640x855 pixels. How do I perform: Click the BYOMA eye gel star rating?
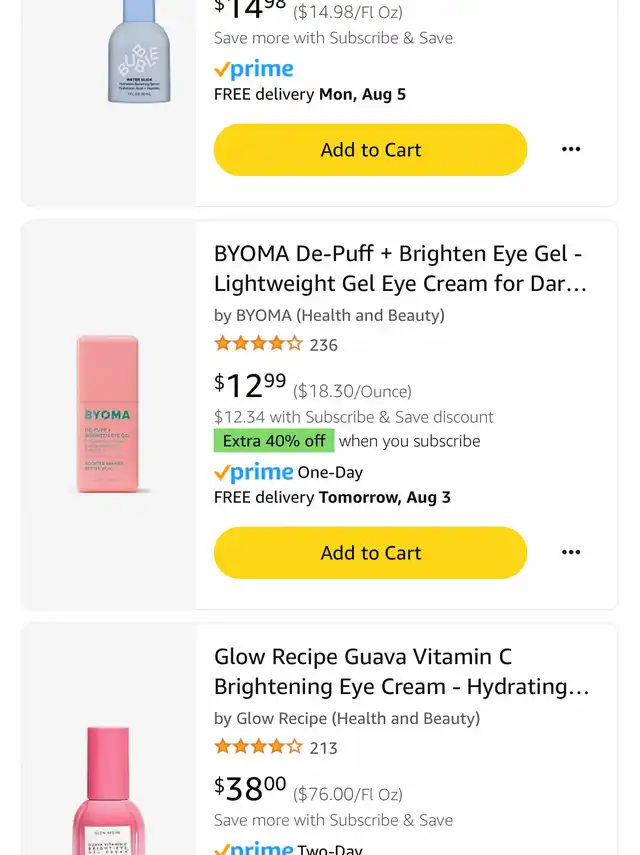tap(258, 344)
